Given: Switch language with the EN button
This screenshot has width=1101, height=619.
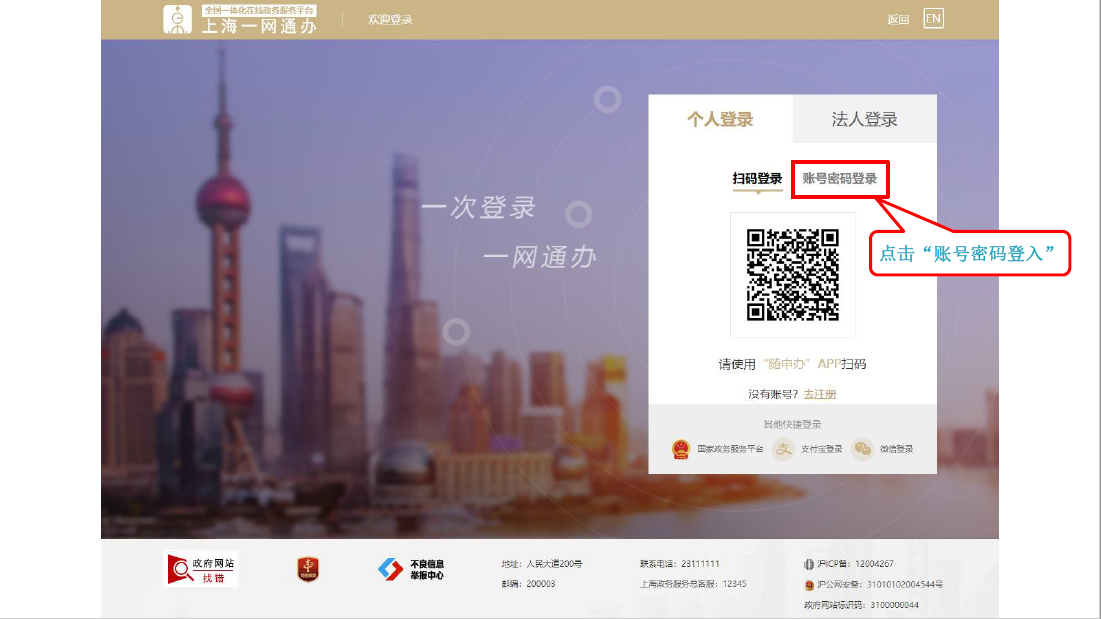Looking at the screenshot, I should click(932, 19).
